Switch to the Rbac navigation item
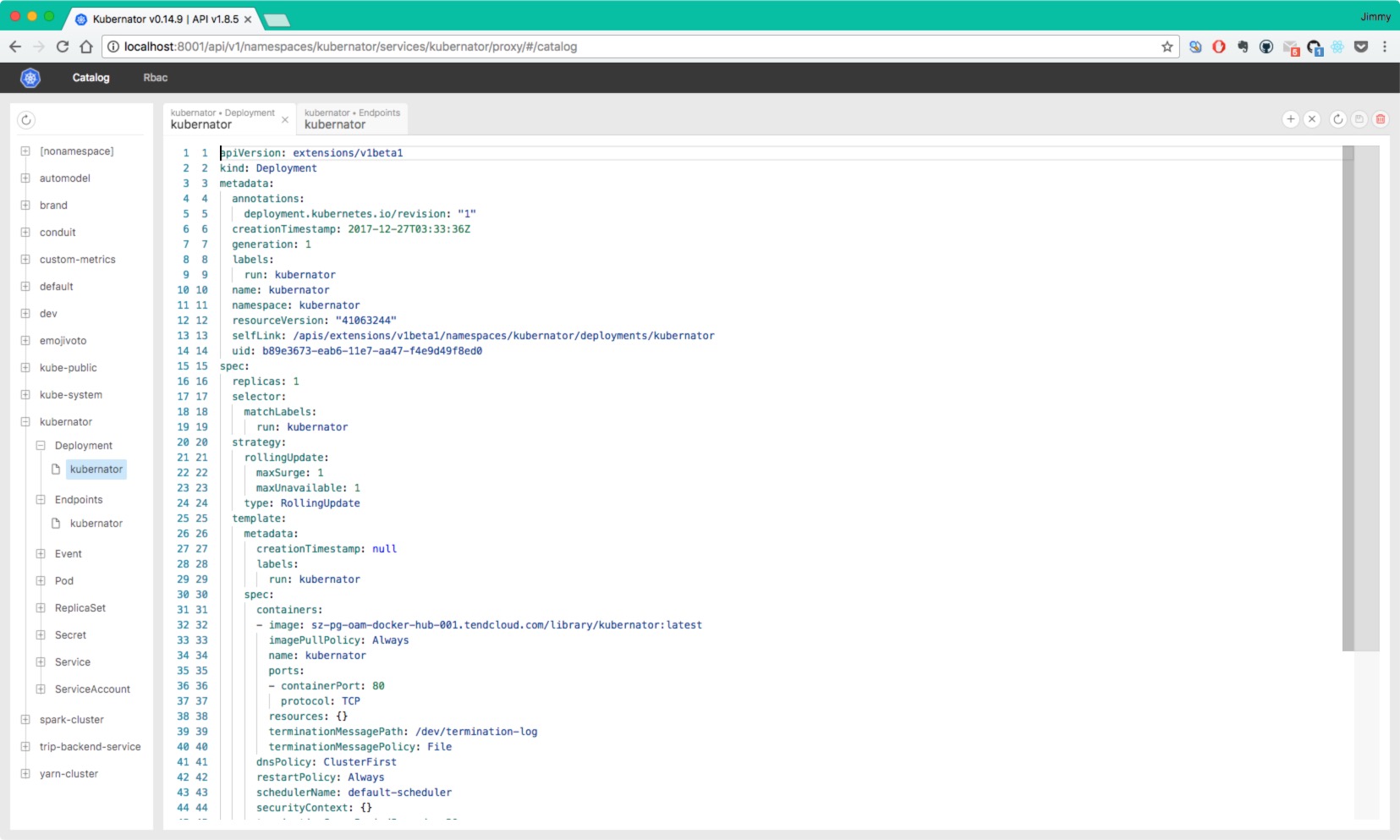The image size is (1400, 840). tap(155, 77)
